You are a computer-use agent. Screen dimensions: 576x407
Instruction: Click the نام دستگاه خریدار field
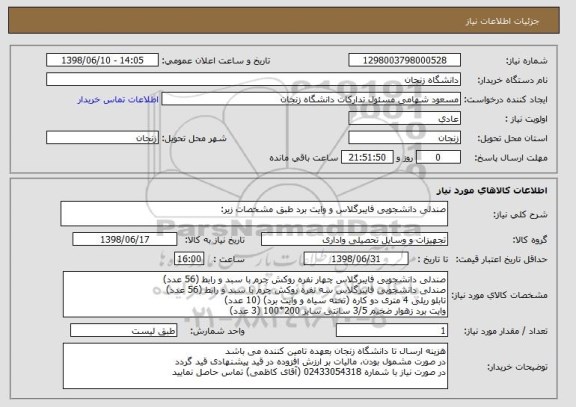253,80
